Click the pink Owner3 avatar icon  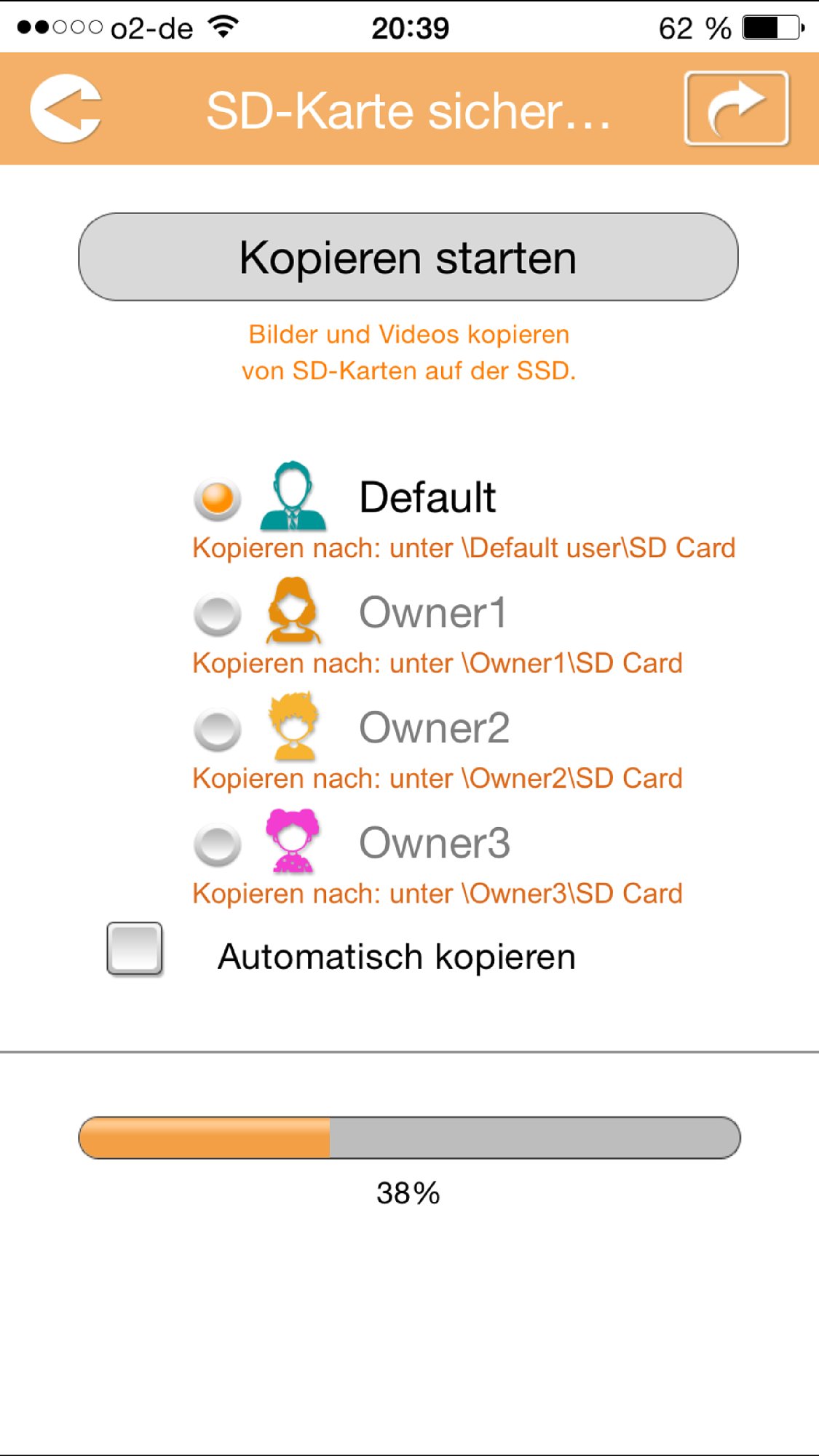tap(293, 841)
